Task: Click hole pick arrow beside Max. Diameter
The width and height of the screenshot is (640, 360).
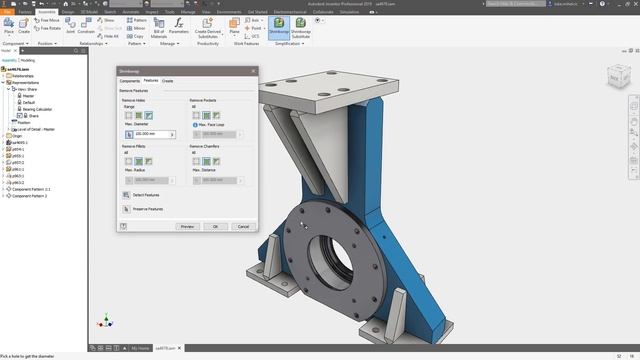Action: [x=129, y=134]
